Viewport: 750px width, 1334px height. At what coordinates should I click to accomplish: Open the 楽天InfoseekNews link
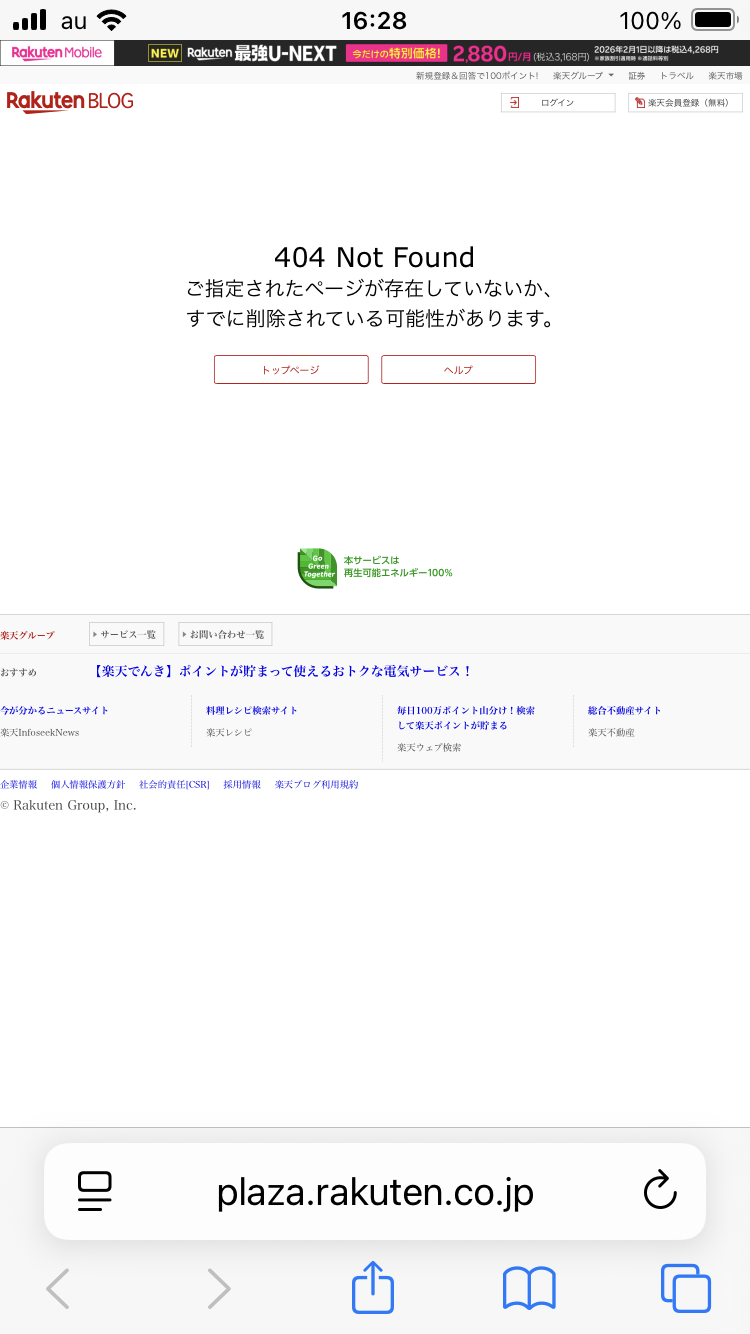tap(40, 732)
